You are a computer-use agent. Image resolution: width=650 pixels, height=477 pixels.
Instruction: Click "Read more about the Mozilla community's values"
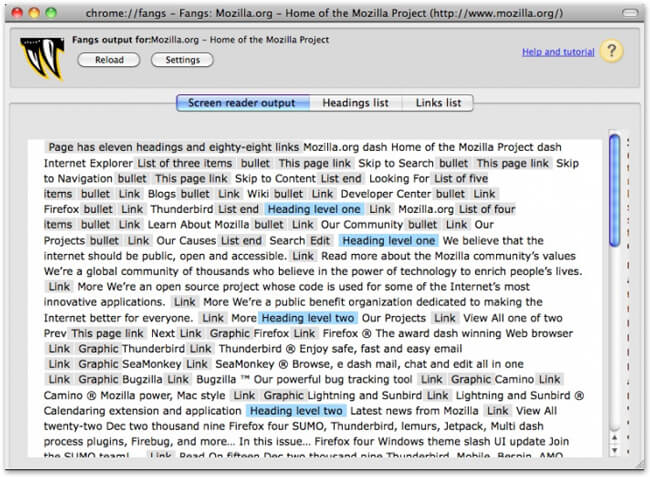pyautogui.click(x=449, y=256)
